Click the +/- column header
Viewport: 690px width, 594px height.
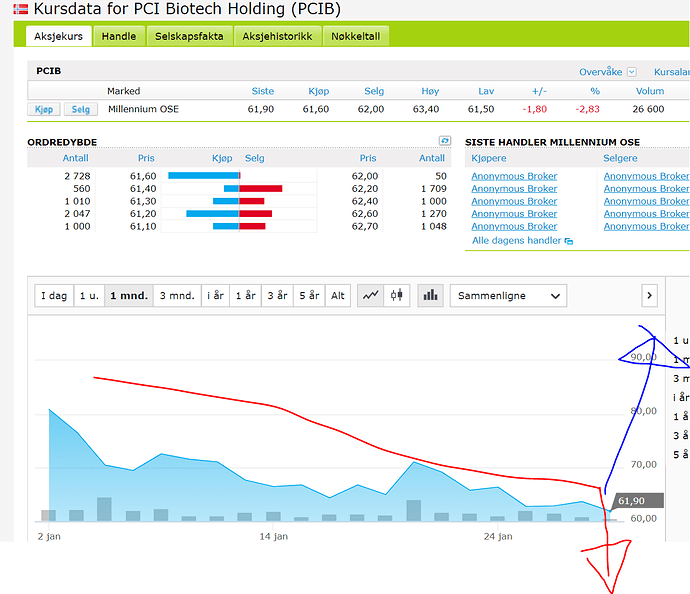[x=539, y=91]
